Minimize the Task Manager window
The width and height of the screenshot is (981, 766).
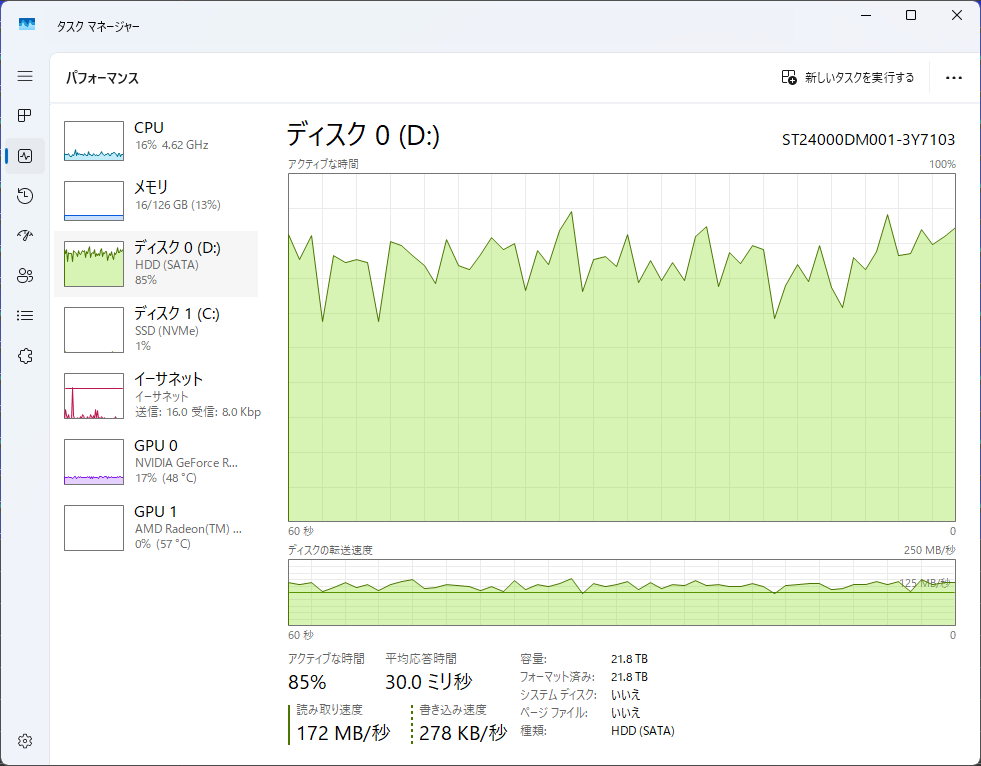tap(866, 15)
